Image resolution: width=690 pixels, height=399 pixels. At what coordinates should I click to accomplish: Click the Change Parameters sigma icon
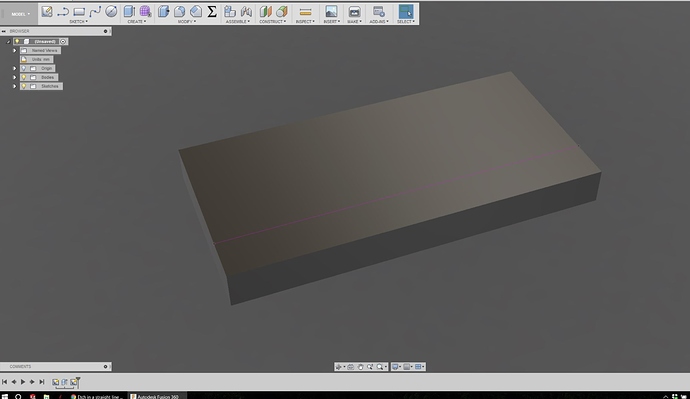pyautogui.click(x=212, y=11)
